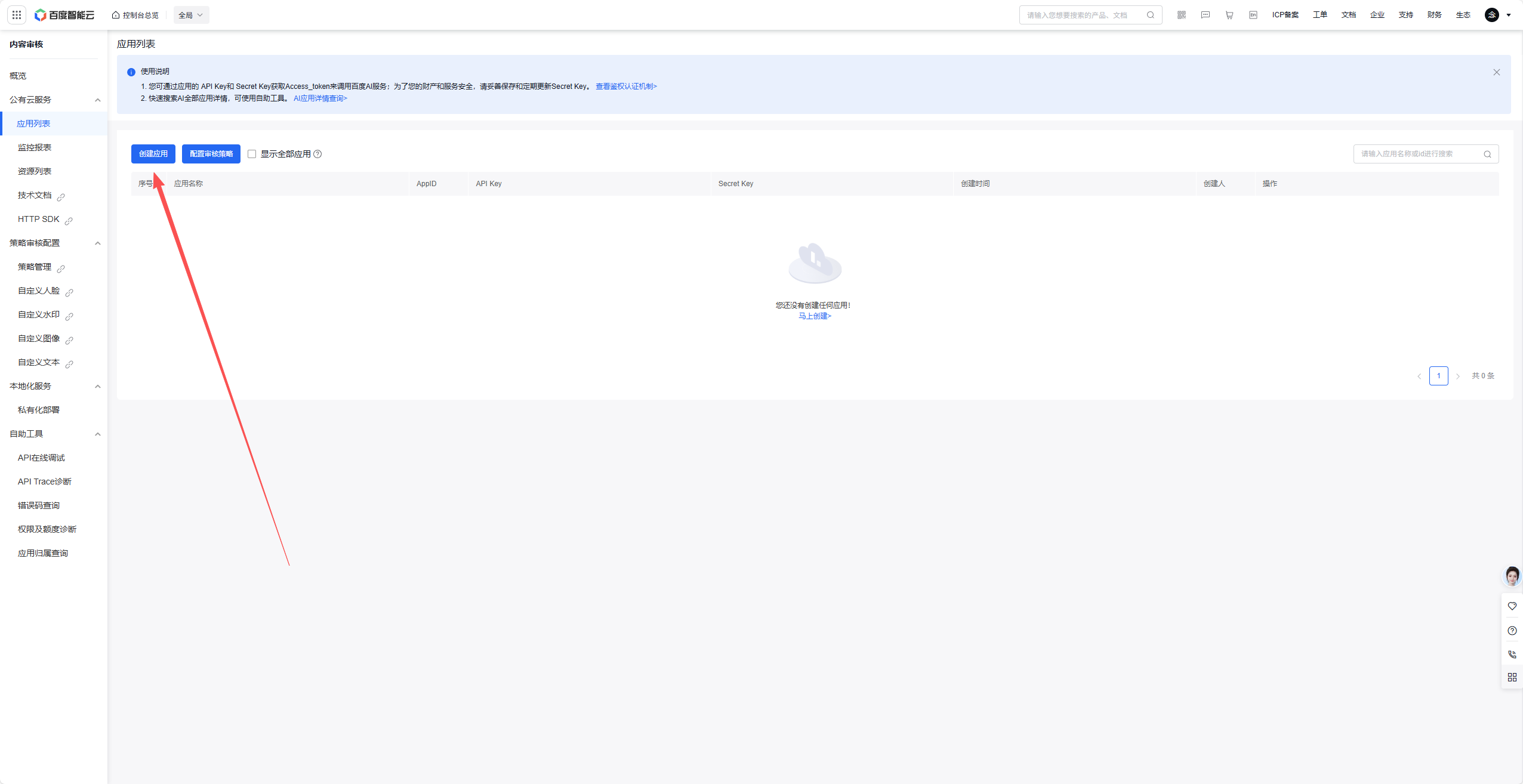Image resolution: width=1523 pixels, height=784 pixels.
Task: Click page number 1 in pagination
Action: click(x=1438, y=376)
